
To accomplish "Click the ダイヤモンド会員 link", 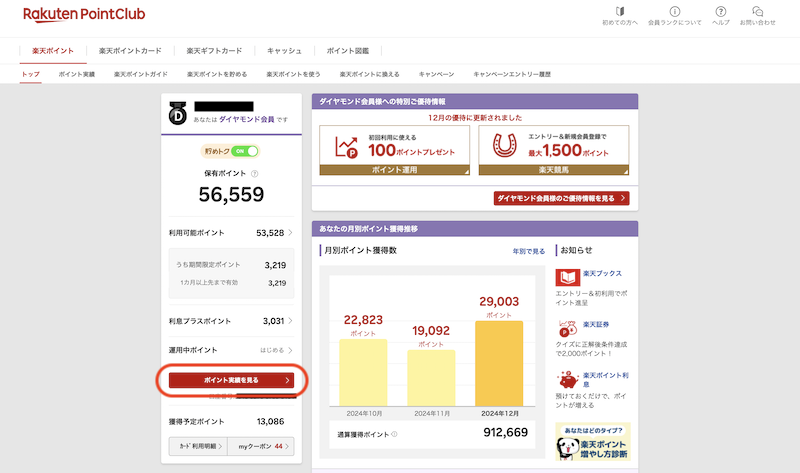I will point(246,119).
